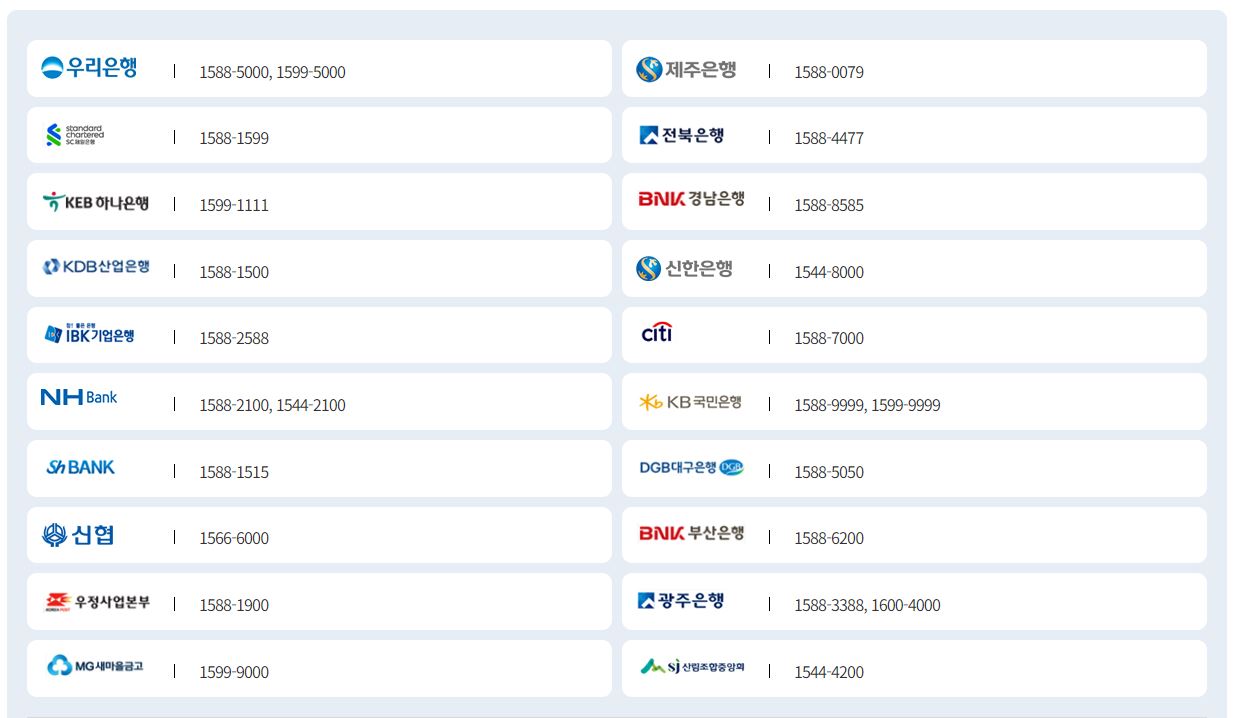Select the 신한은행 logo

coord(684,268)
